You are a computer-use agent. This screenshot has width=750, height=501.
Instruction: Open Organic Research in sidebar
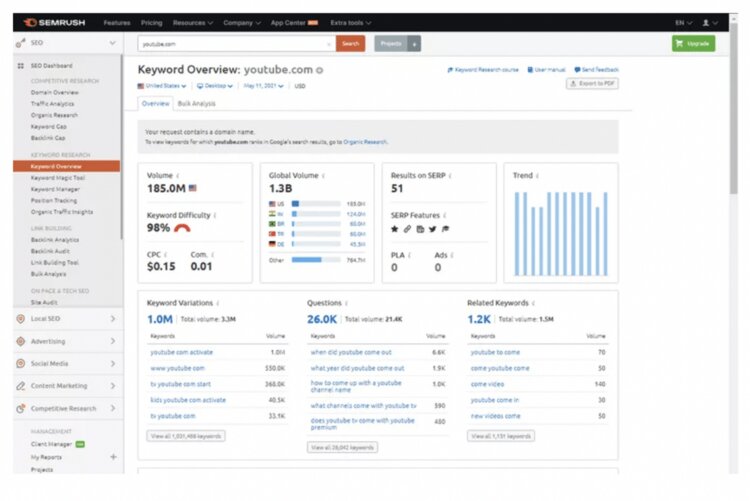pyautogui.click(x=54, y=115)
